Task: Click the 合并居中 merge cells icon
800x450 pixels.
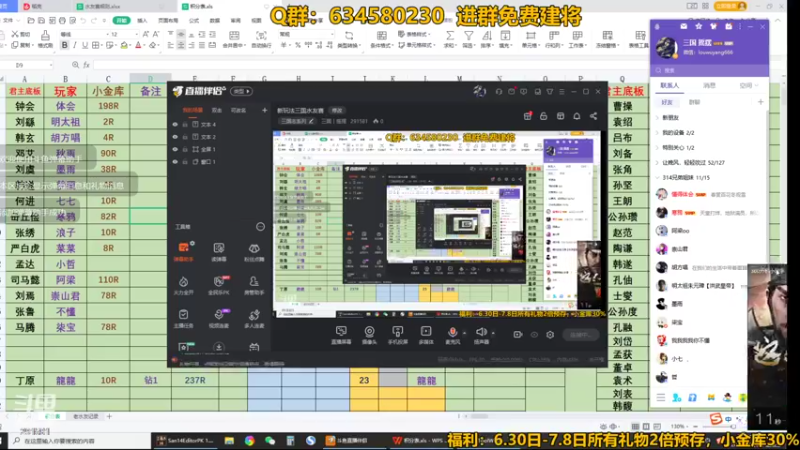Action: pyautogui.click(x=234, y=39)
